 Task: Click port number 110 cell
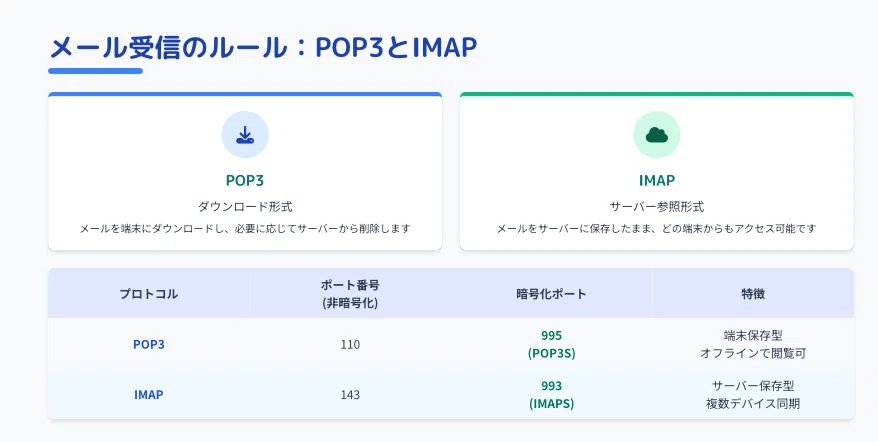coord(350,344)
